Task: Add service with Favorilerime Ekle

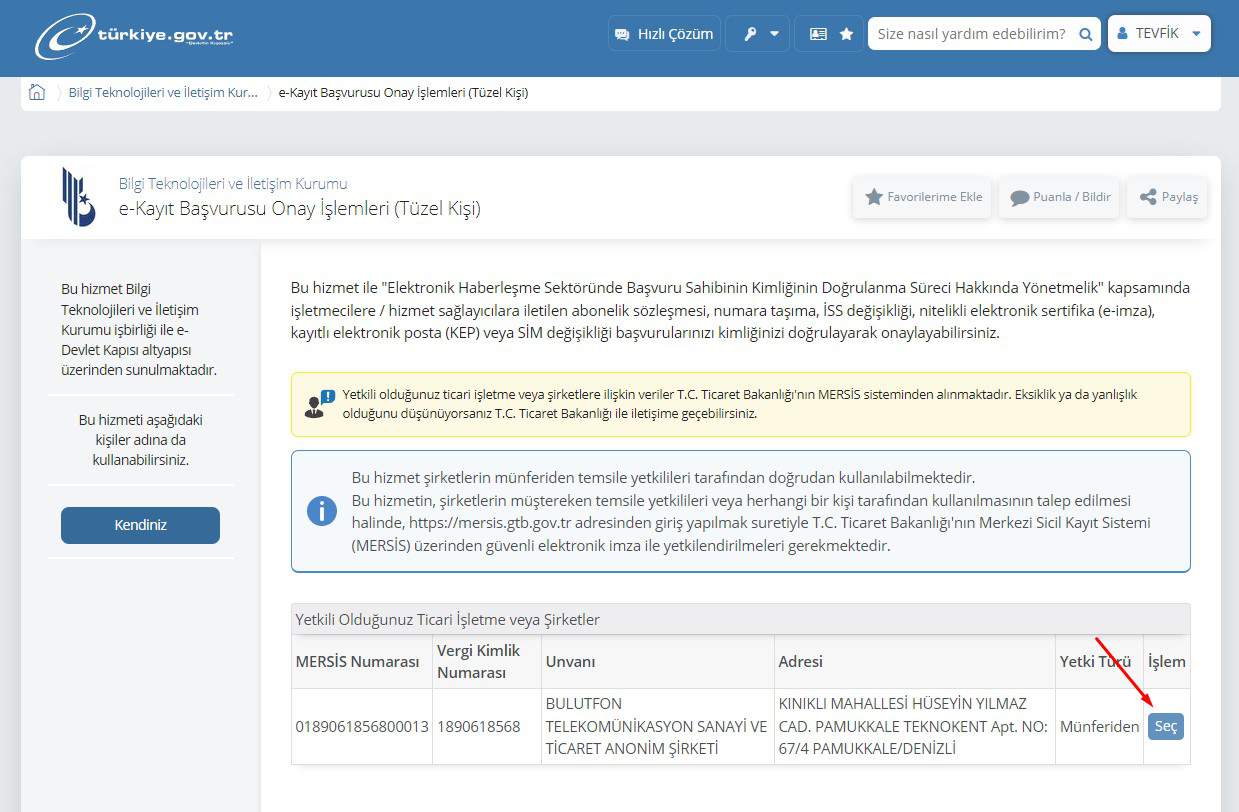Action: click(x=908, y=197)
